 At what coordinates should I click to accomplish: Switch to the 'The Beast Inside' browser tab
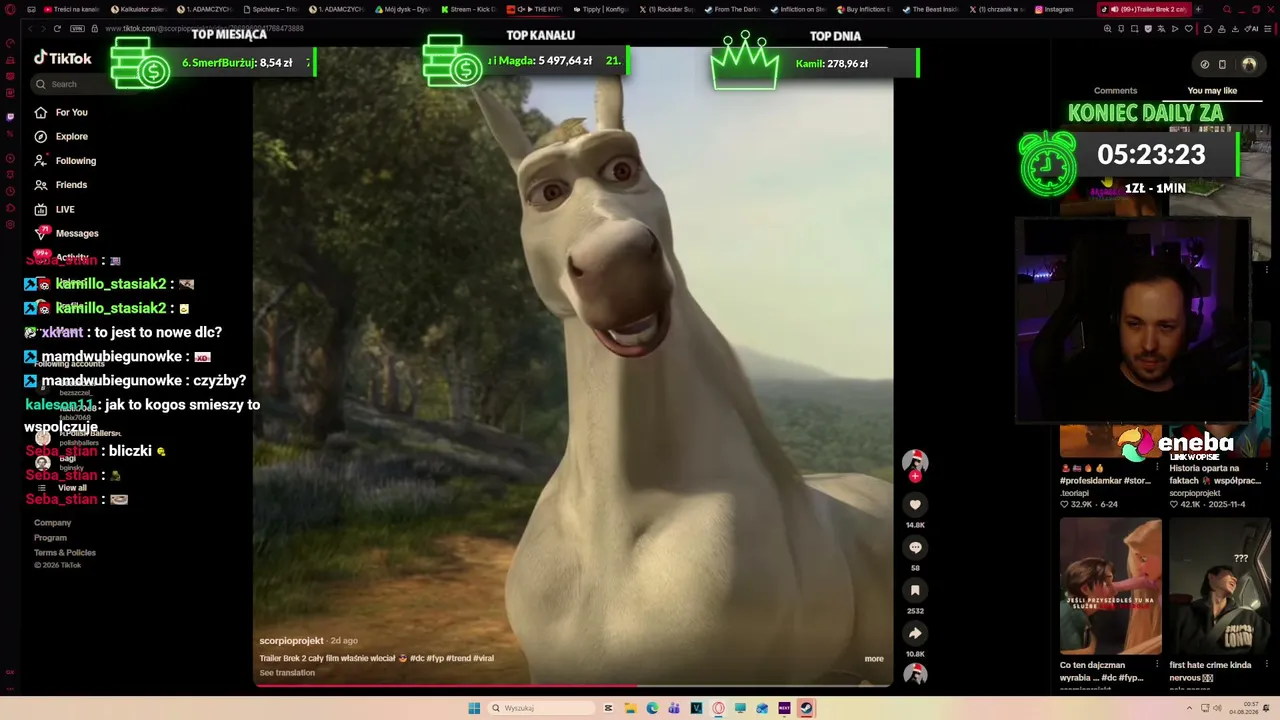929,10
